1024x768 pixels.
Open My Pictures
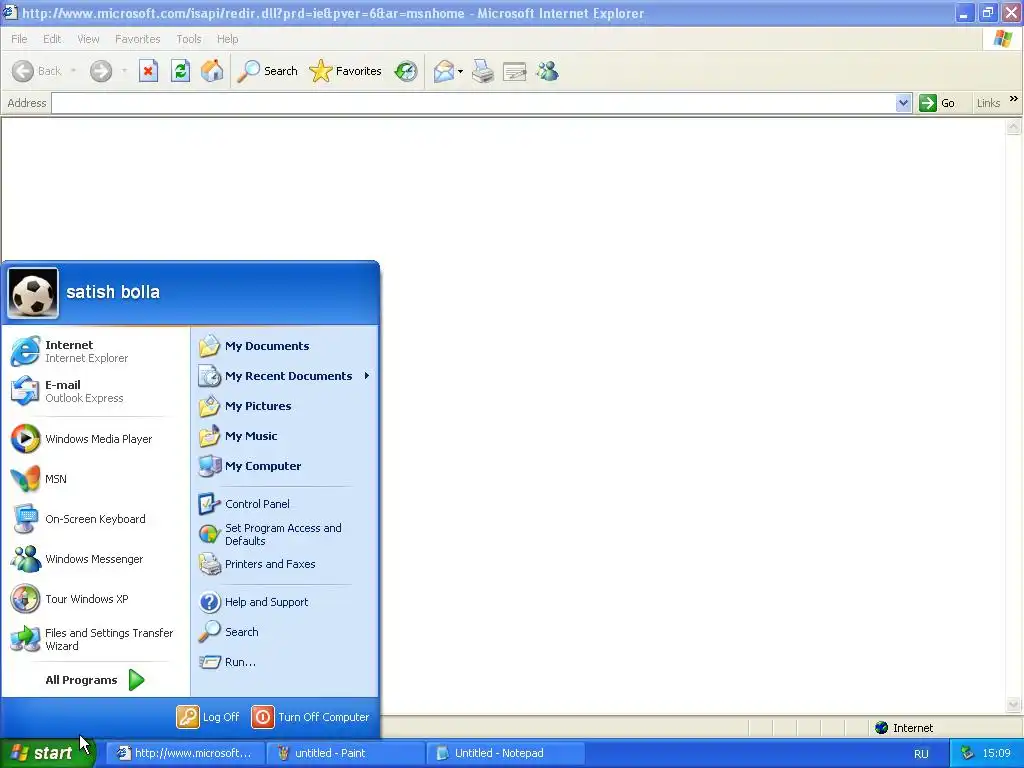pyautogui.click(x=285, y=406)
